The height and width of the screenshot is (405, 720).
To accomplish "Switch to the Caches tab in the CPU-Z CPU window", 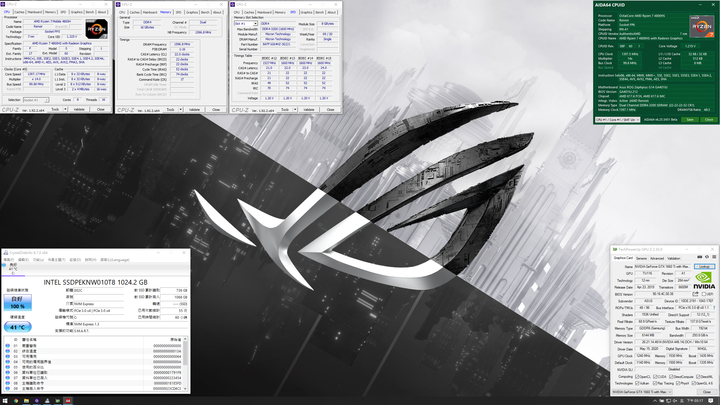I will 19,12.
